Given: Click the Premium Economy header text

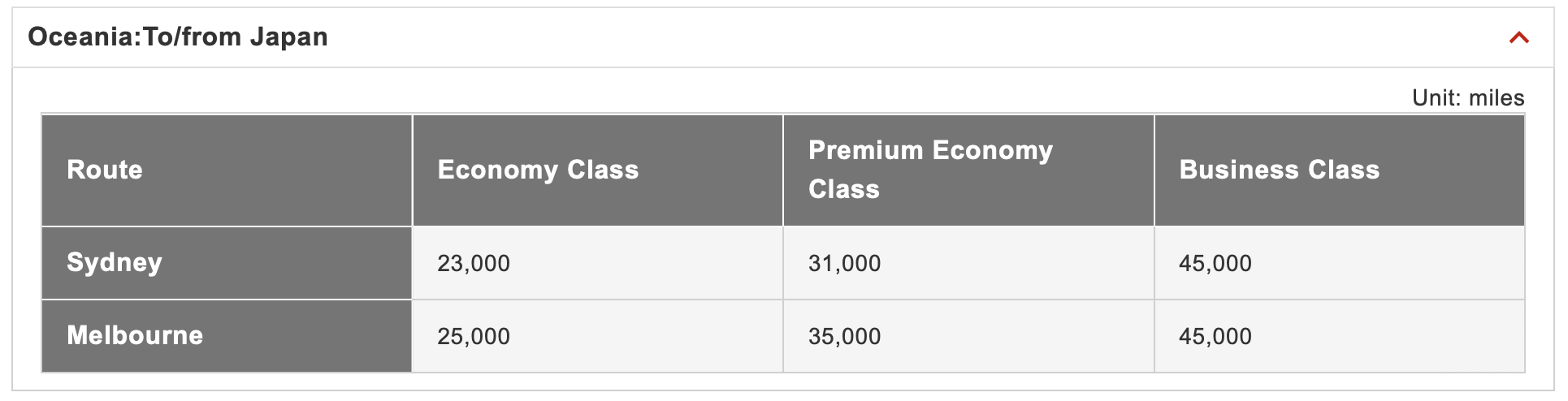Looking at the screenshot, I should [x=930, y=150].
